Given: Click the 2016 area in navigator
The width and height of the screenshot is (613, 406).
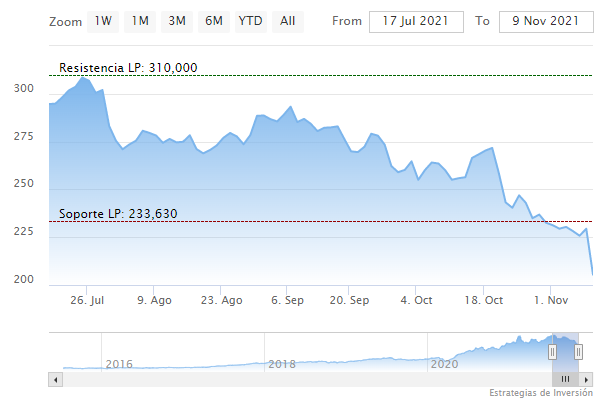Looking at the screenshot, I should [x=119, y=364].
